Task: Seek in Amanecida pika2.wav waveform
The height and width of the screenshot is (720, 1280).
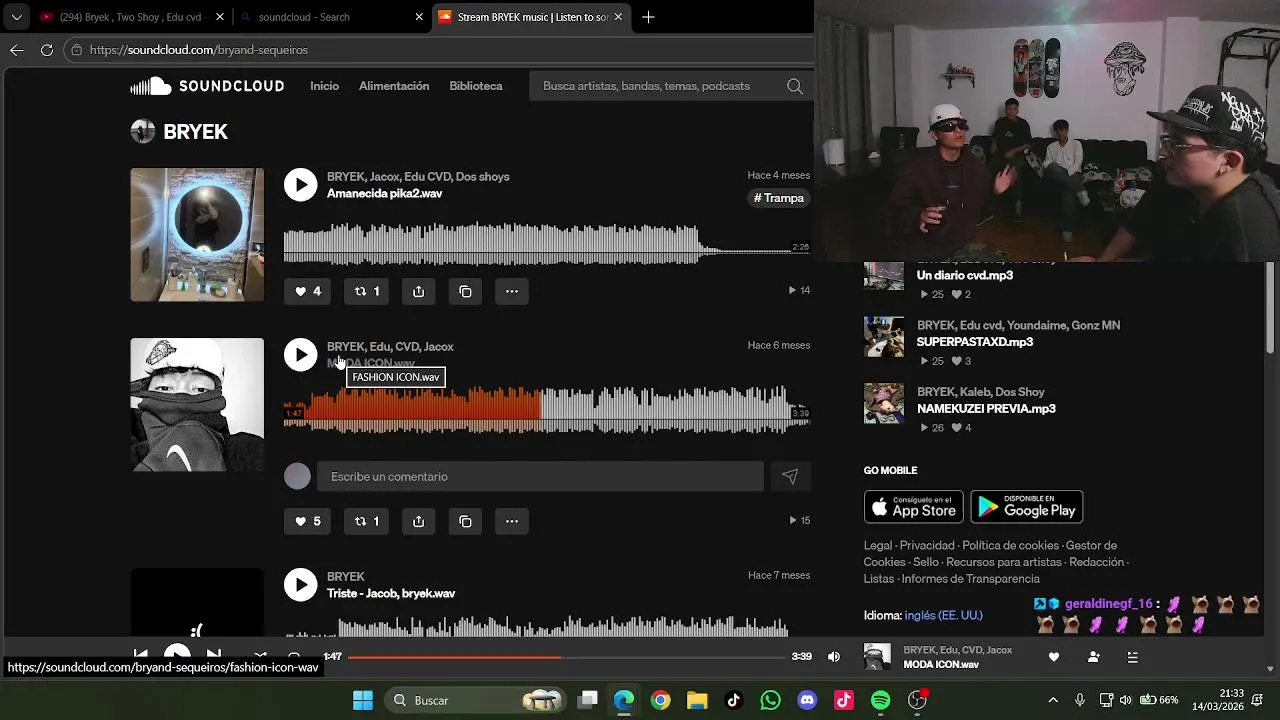Action: (x=546, y=246)
